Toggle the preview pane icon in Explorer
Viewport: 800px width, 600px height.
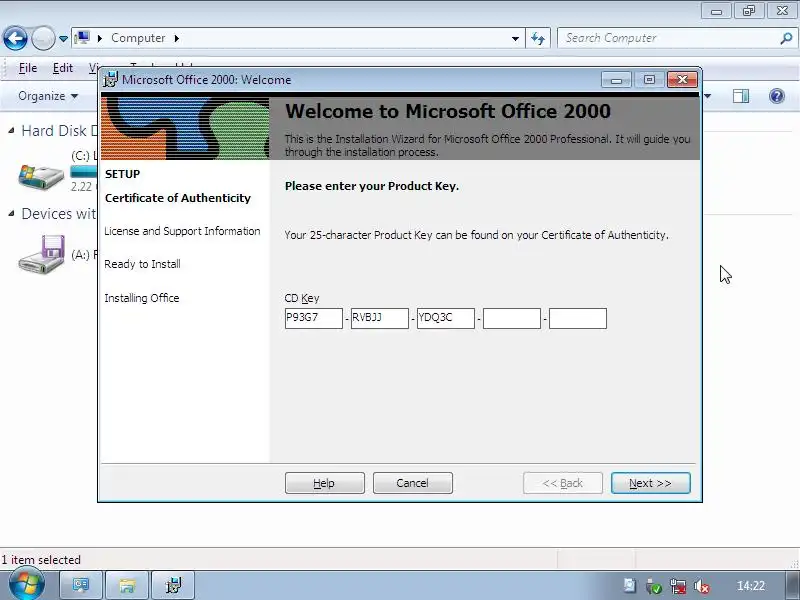click(x=741, y=96)
